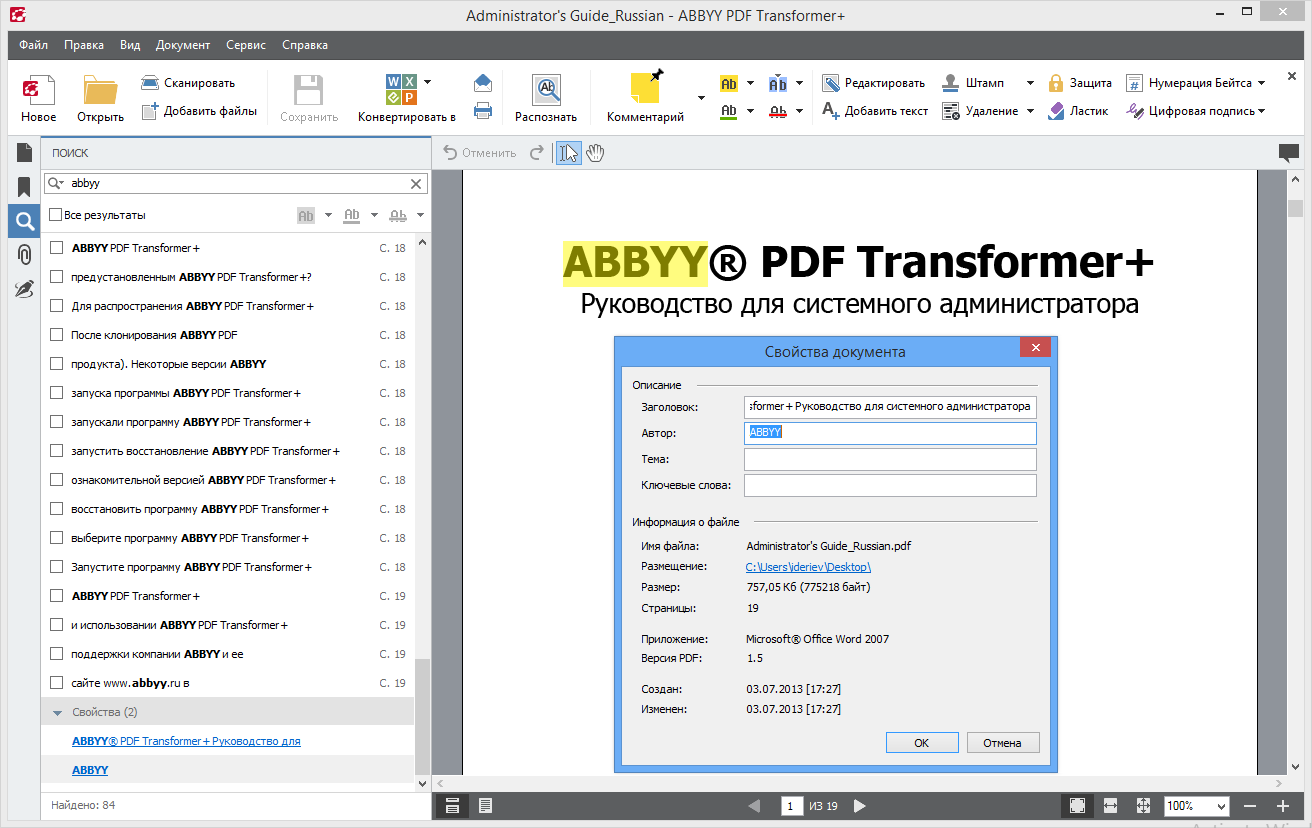
Task: Select the red strikethrough Ab tool in the main toolbar
Action: coord(778,111)
